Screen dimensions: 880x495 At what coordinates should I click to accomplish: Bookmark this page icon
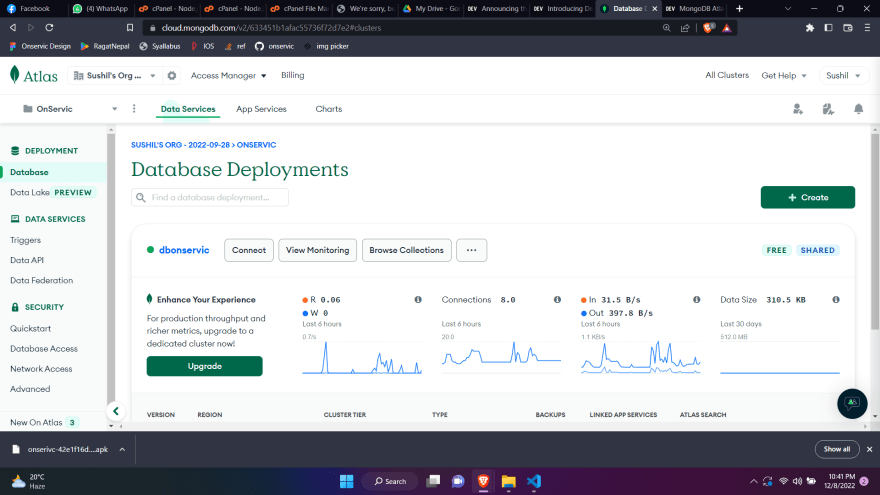(x=130, y=28)
